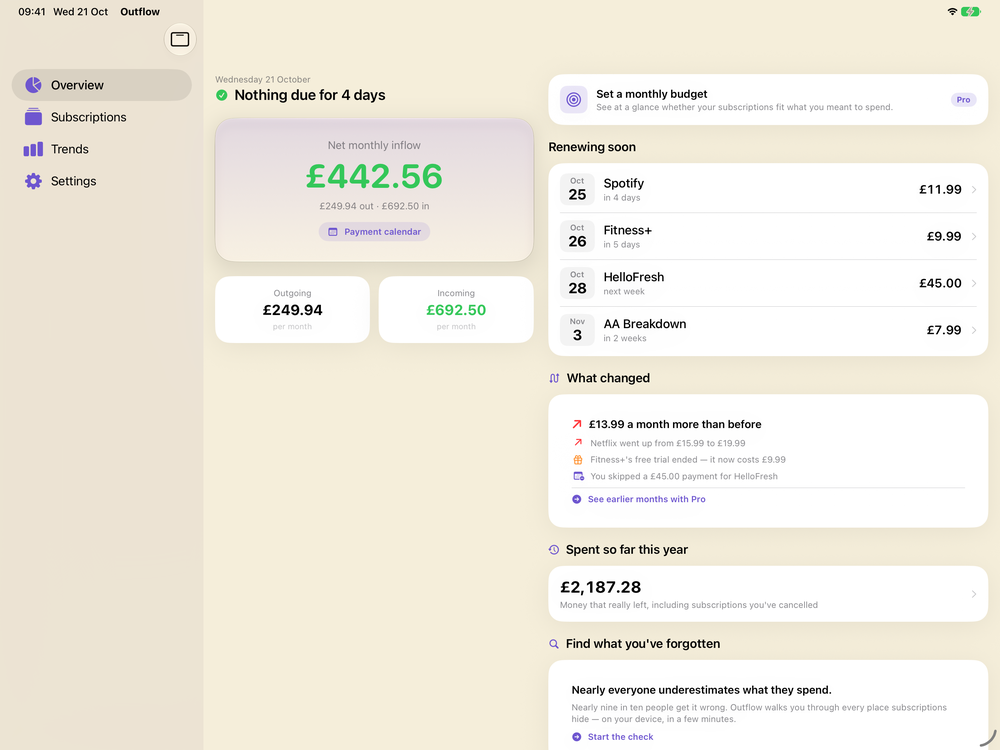
Task: Click the £442.56 net inflow amount
Action: 374,176
